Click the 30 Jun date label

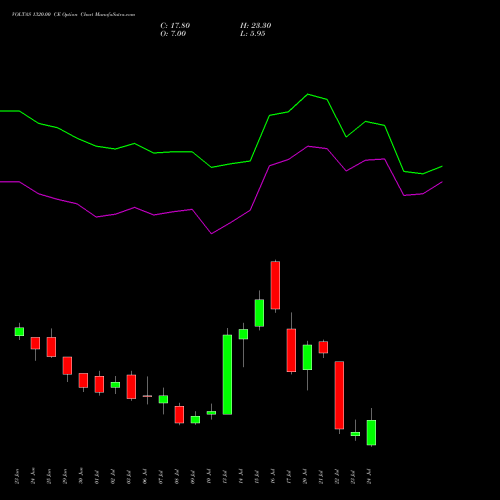[x=81, y=476]
